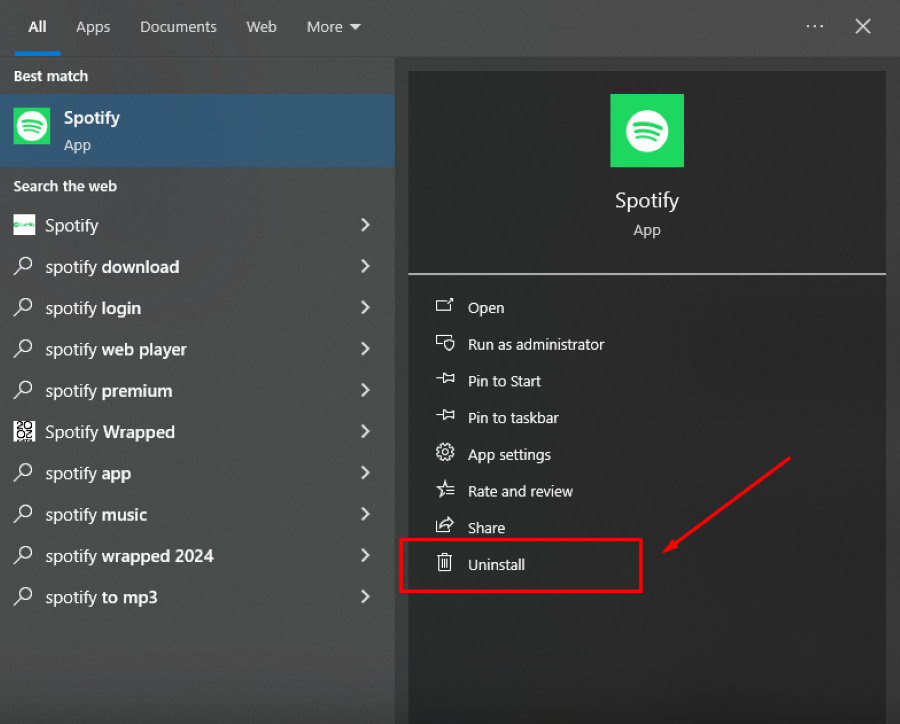
Task: Select the Share action label
Action: (486, 528)
